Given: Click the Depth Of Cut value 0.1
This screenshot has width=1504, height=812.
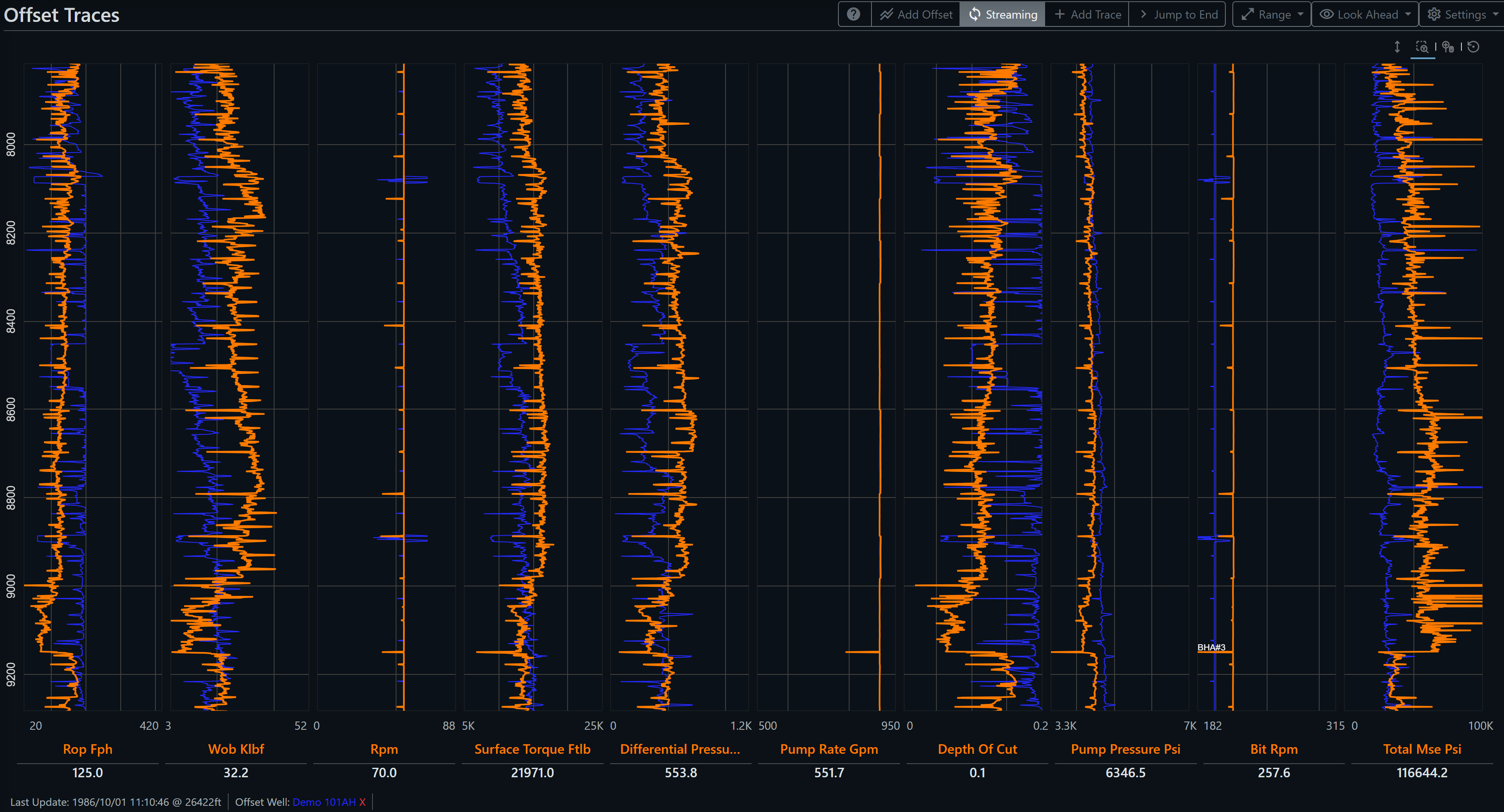Looking at the screenshot, I should 977,773.
